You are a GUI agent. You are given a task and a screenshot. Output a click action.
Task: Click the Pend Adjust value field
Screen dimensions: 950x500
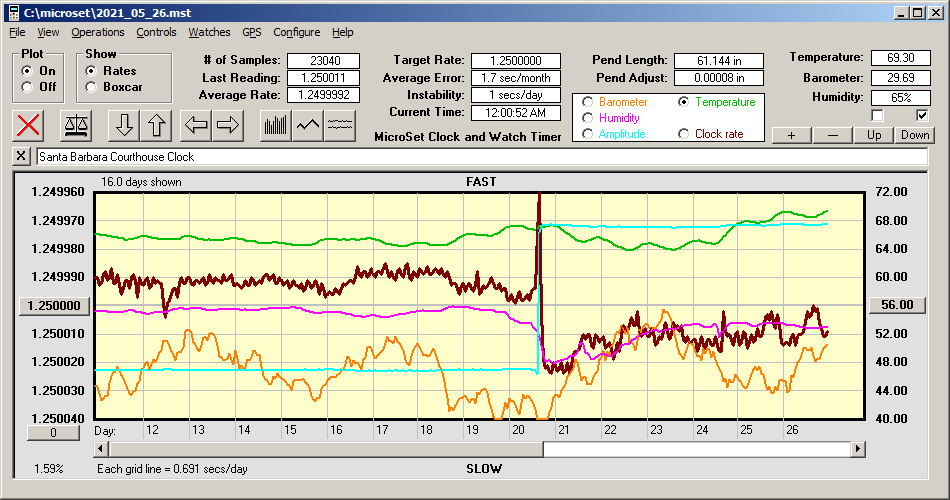[719, 78]
